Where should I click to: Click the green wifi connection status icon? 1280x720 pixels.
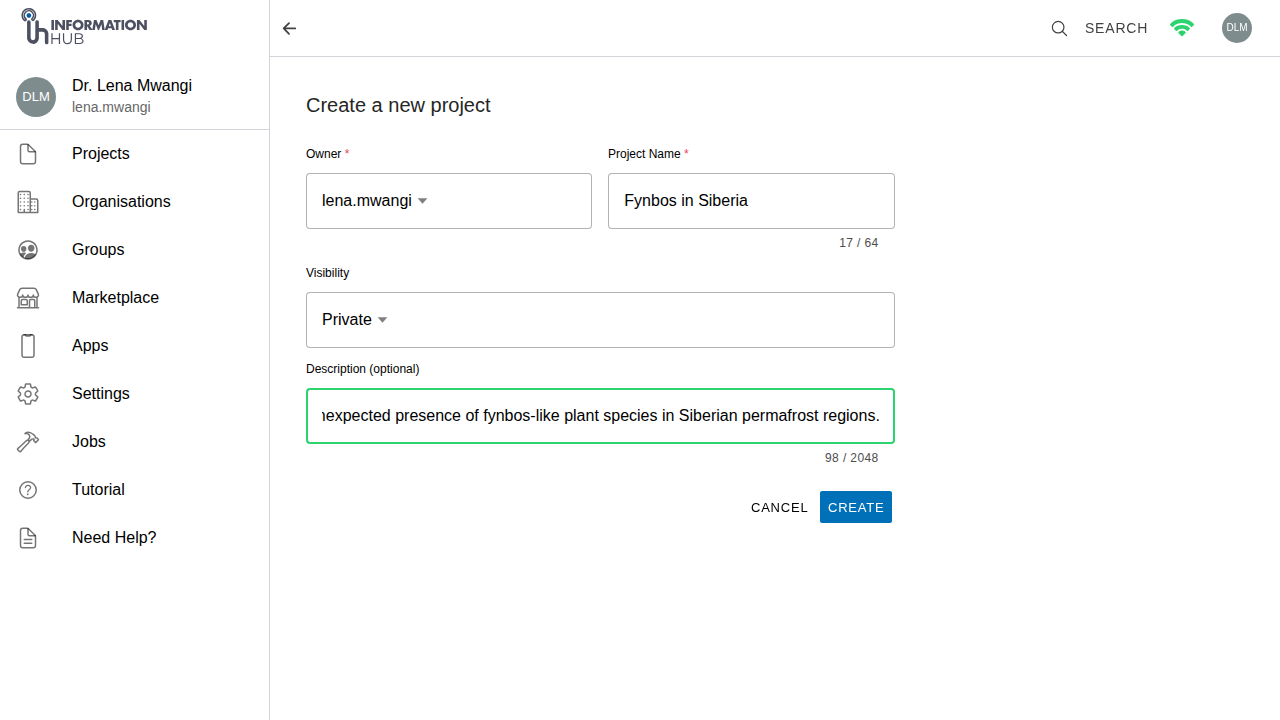pos(1182,28)
